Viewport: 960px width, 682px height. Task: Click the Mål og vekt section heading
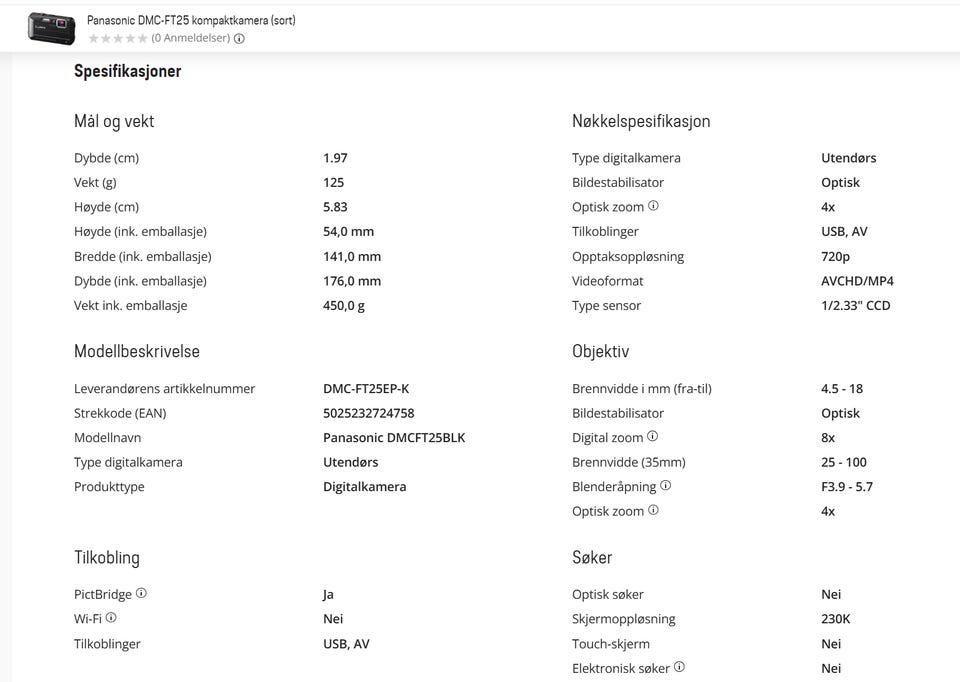click(114, 121)
